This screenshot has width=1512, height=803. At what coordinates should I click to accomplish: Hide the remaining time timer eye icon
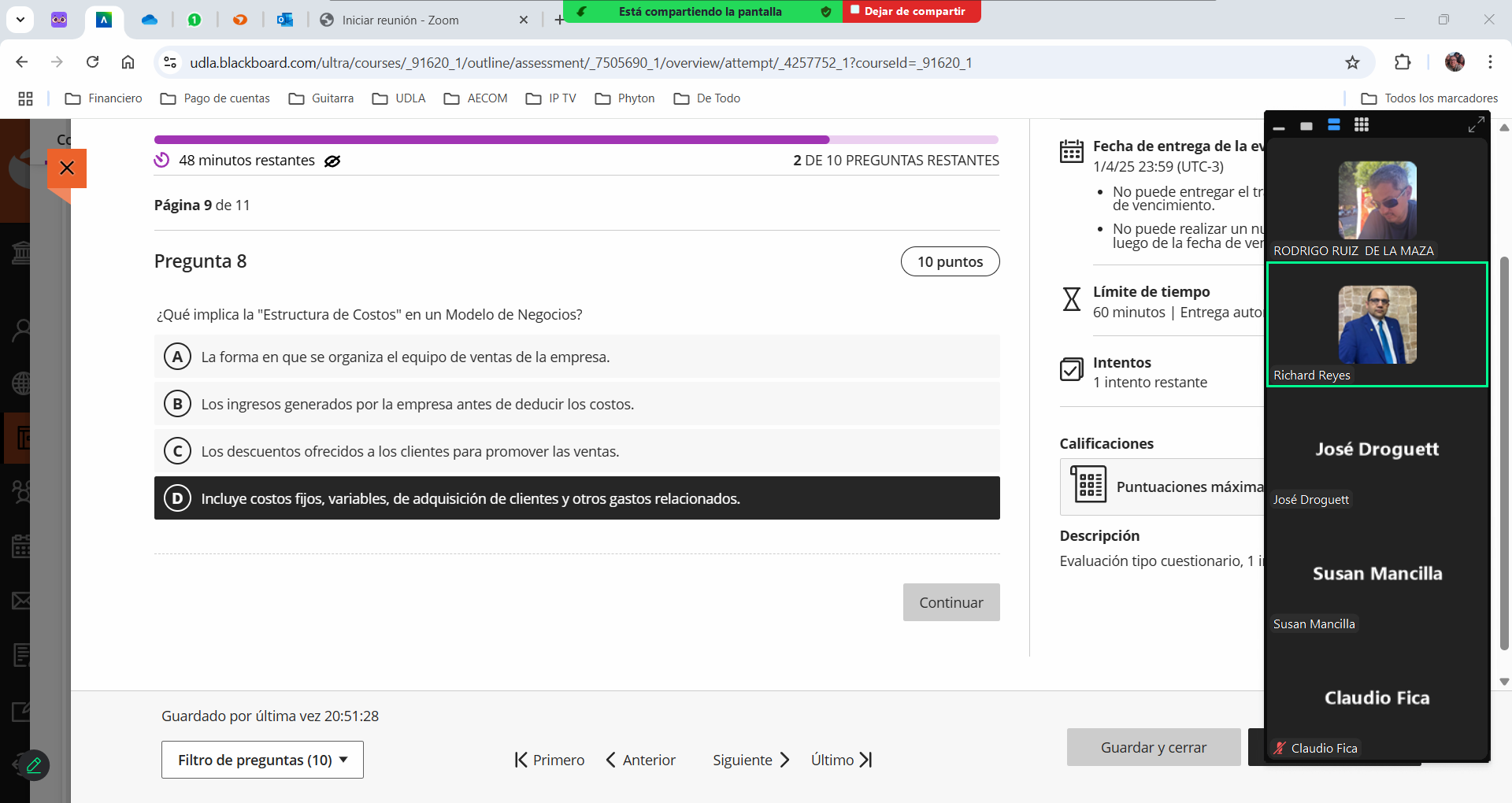click(332, 161)
